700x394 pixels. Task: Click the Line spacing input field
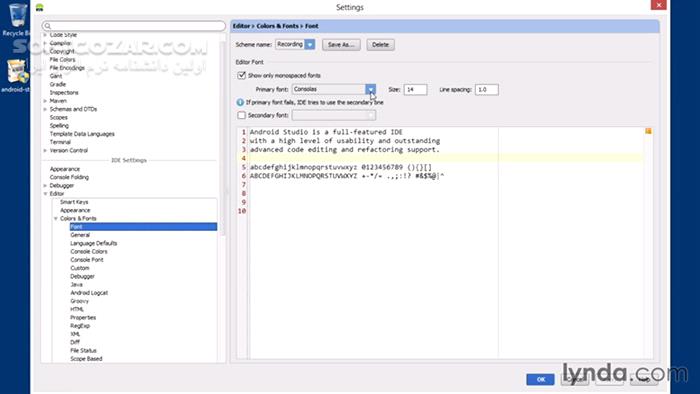click(487, 90)
